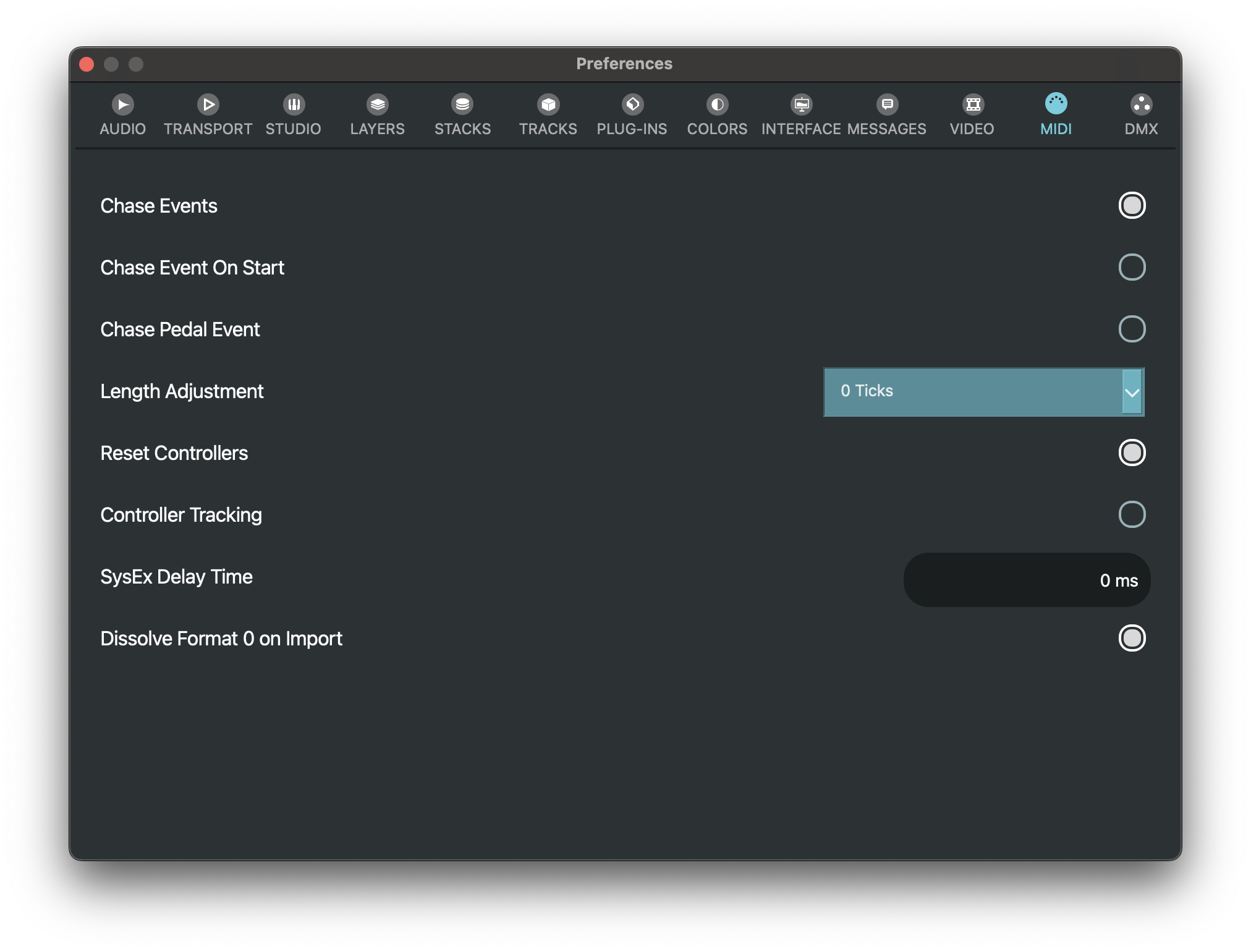Select the Stacks icon
The height and width of the screenshot is (952, 1251).
pyautogui.click(x=462, y=104)
